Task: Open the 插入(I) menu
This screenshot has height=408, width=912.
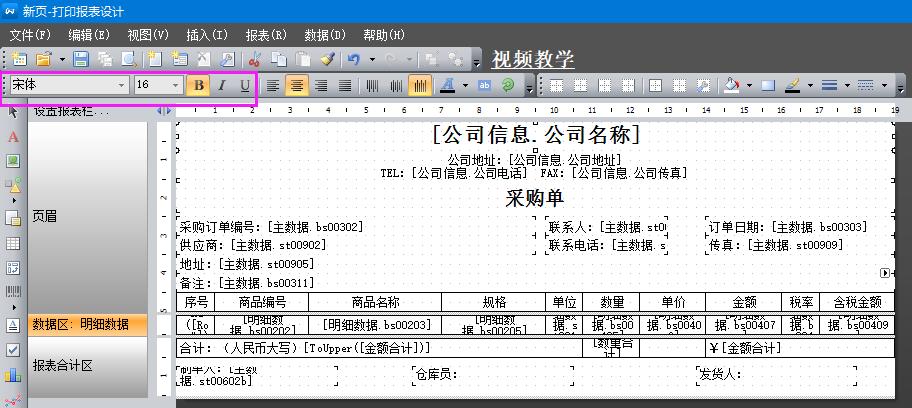Action: [207, 35]
